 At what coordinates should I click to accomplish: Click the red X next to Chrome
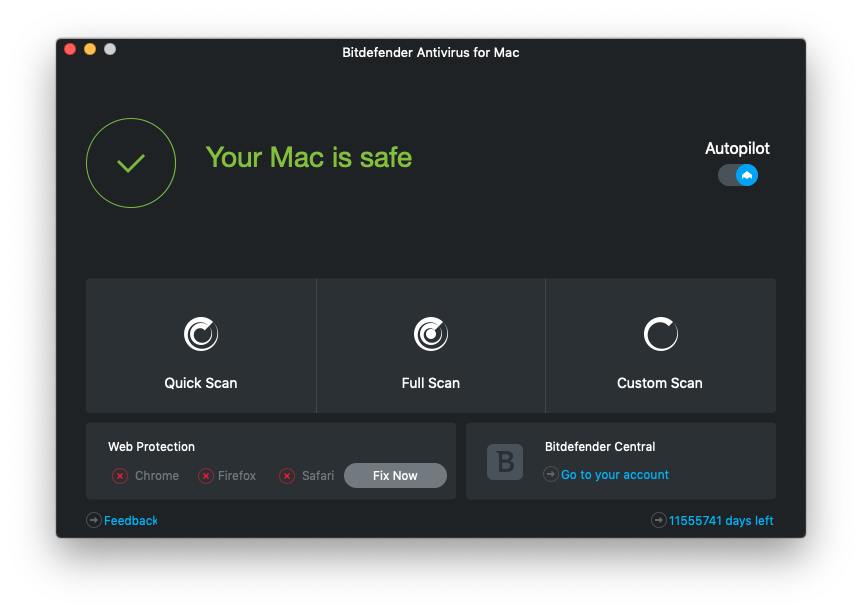[120, 476]
